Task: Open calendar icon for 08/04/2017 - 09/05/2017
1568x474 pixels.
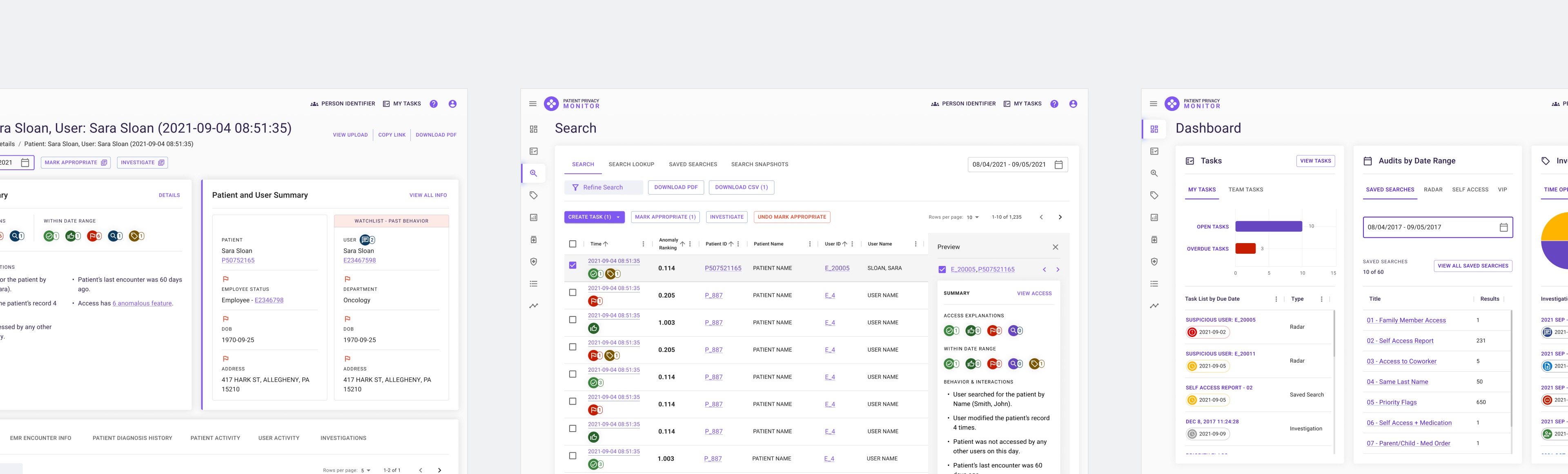Action: (1503, 227)
